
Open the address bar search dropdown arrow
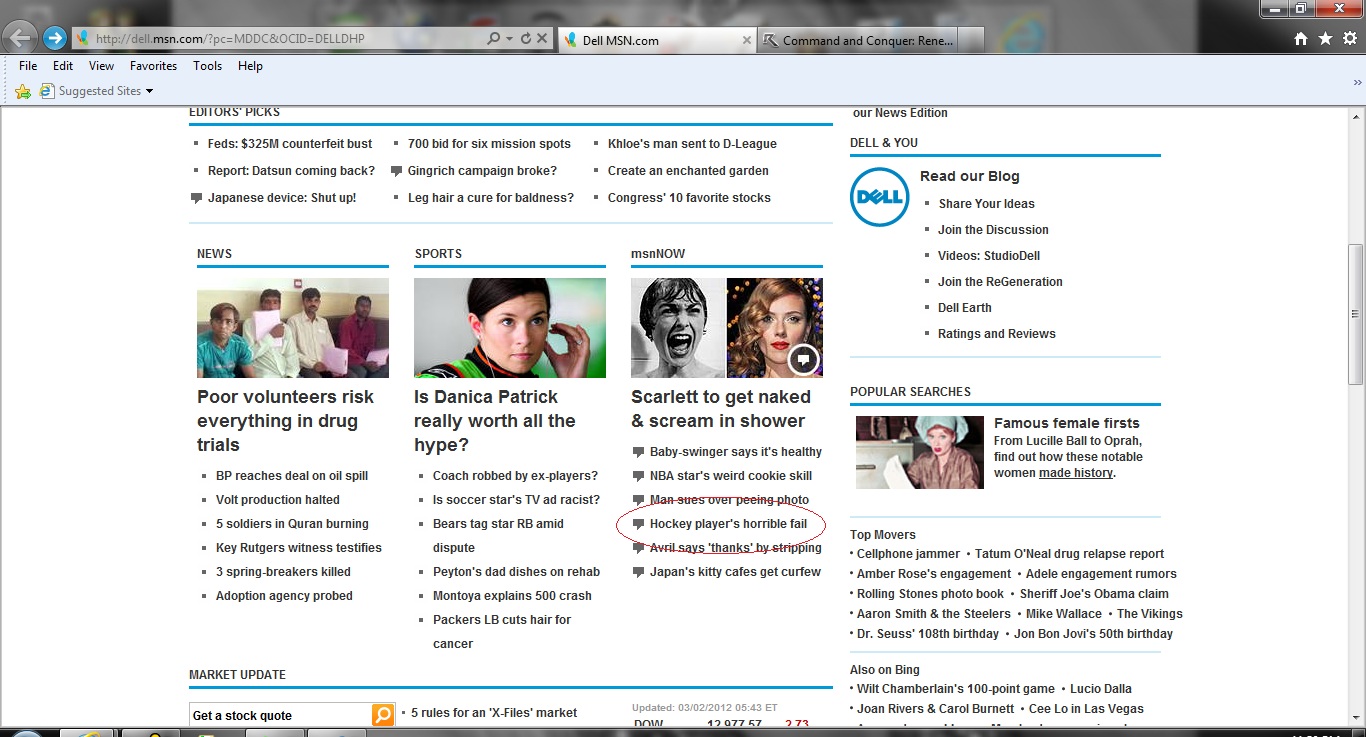tap(509, 38)
